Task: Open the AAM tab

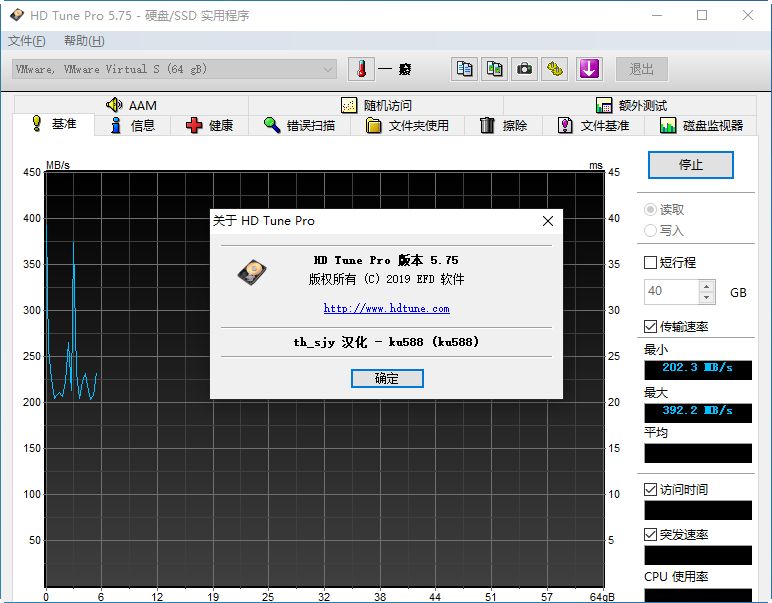Action: (131, 105)
